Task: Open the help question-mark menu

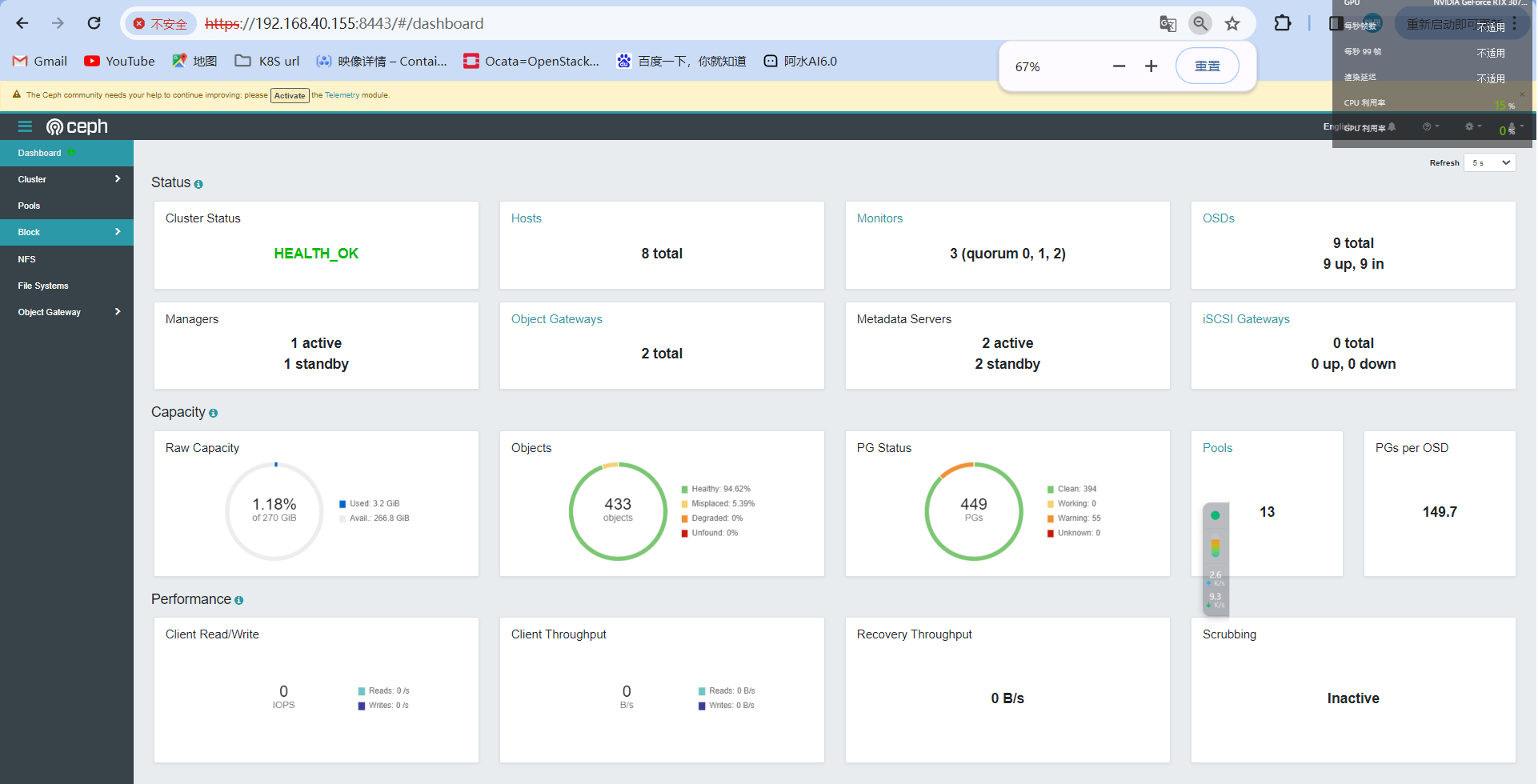Action: (1430, 126)
